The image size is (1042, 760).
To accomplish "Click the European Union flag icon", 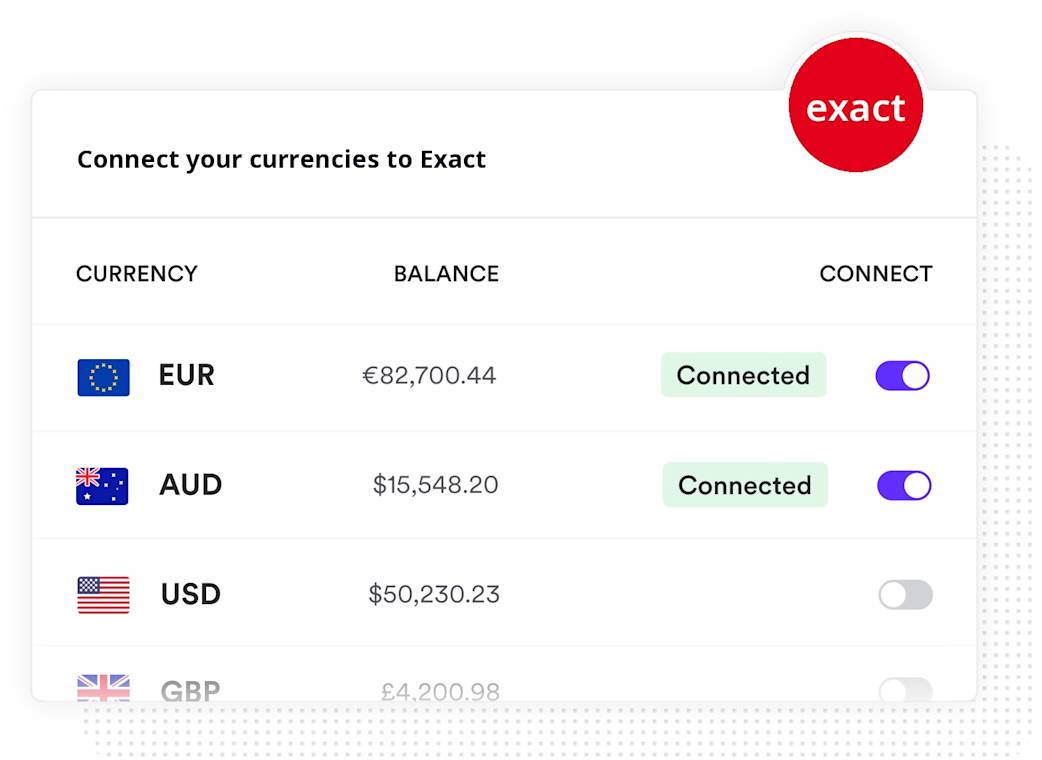I will point(103,377).
